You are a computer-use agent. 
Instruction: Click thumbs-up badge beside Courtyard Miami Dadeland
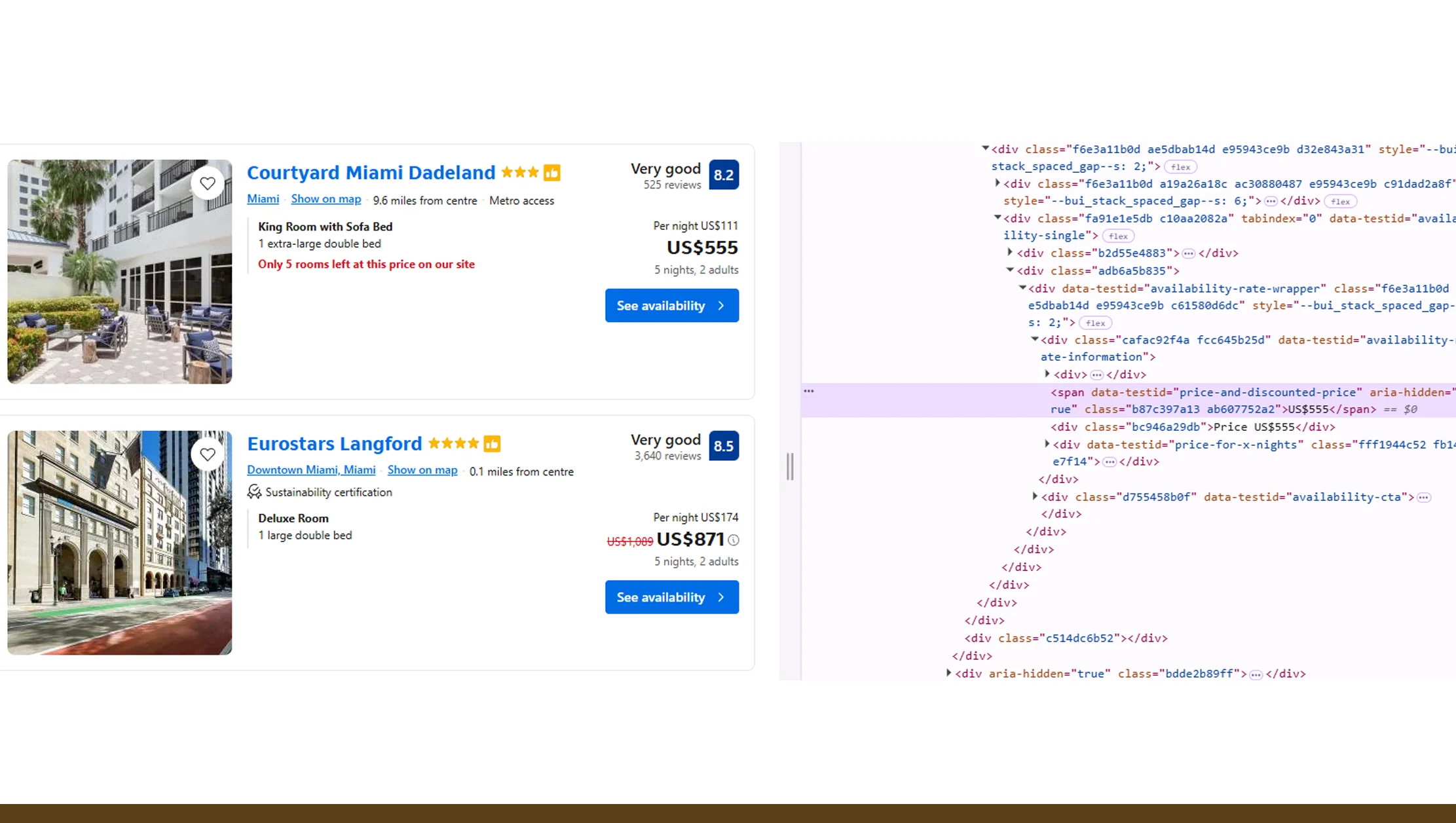[x=552, y=172]
